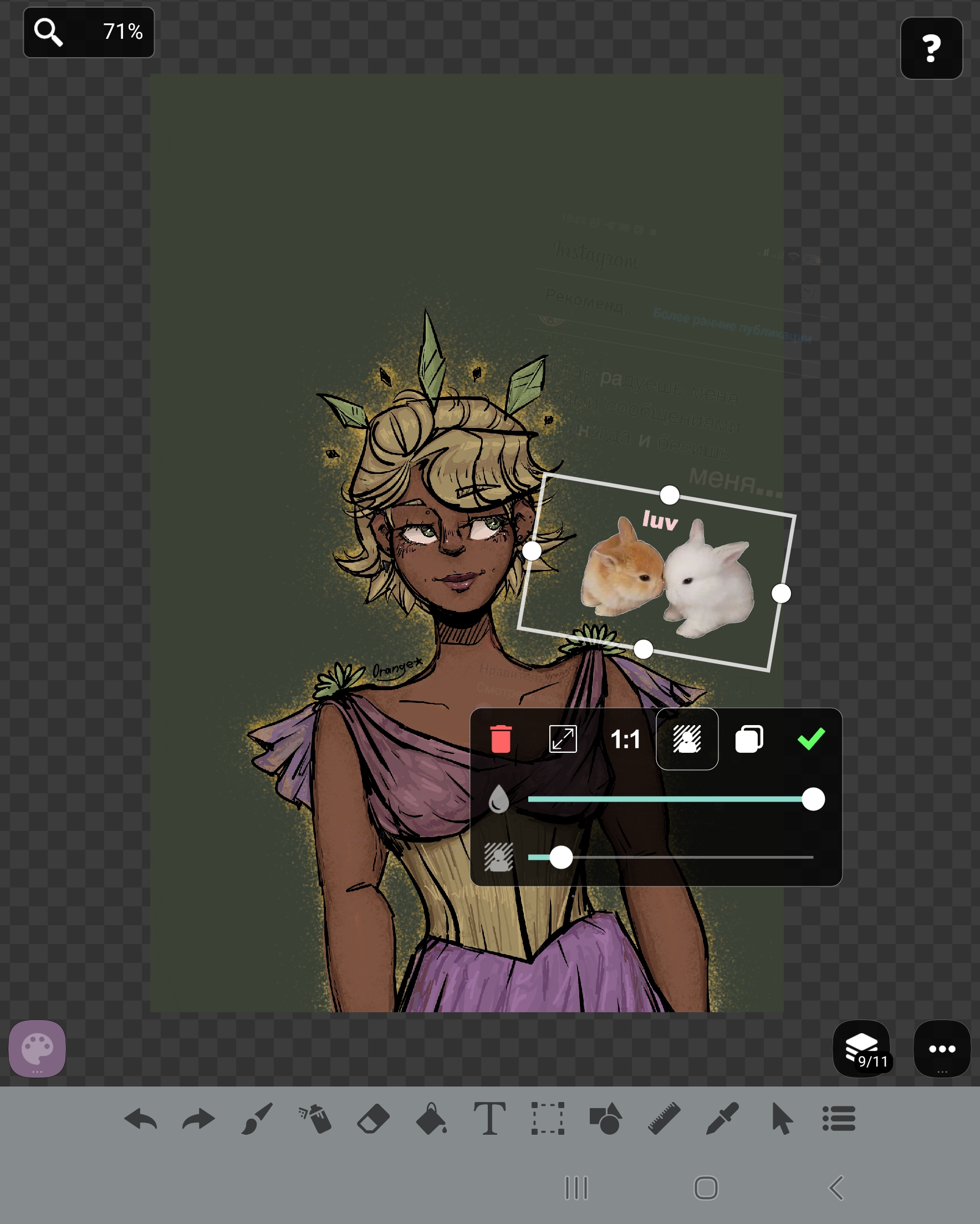Click the opacity slider handle
Screen dimensions: 980x1224
coord(813,799)
